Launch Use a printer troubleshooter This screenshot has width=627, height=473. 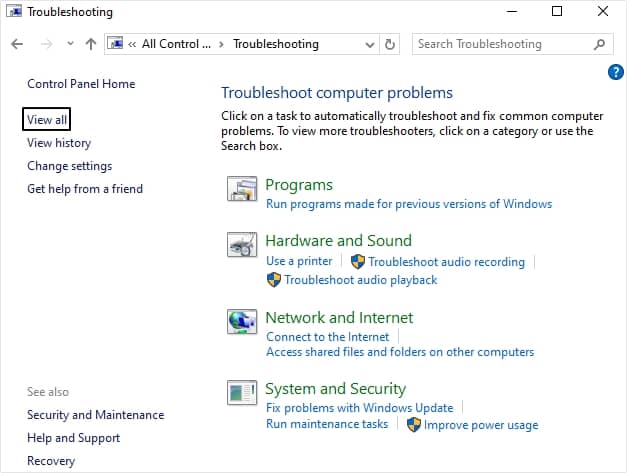(299, 261)
